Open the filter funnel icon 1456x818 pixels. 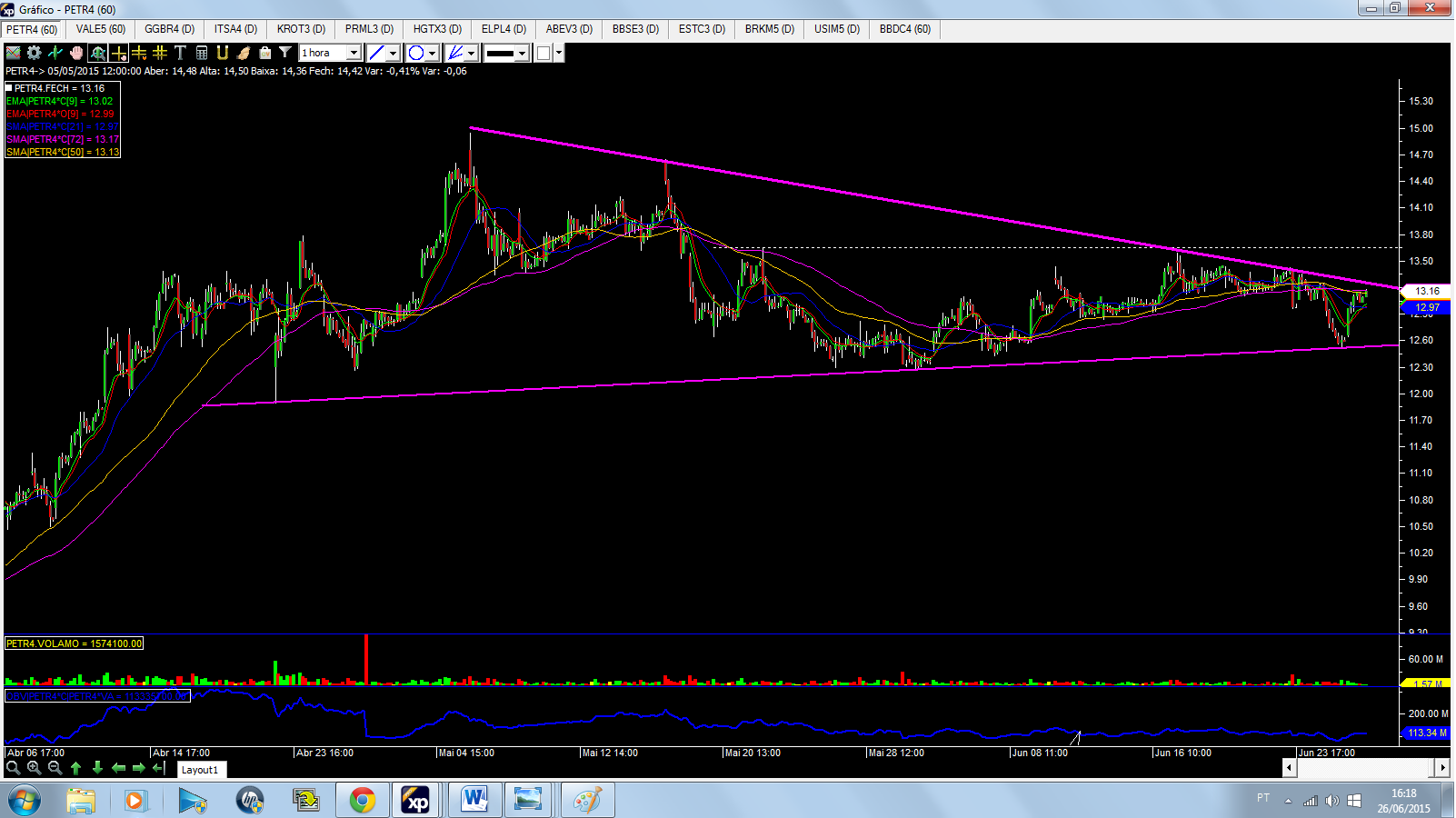(285, 53)
